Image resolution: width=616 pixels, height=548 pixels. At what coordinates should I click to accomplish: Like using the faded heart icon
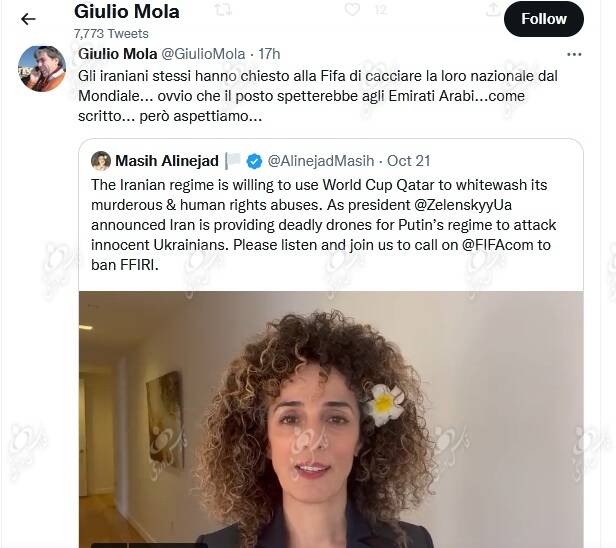click(x=352, y=9)
